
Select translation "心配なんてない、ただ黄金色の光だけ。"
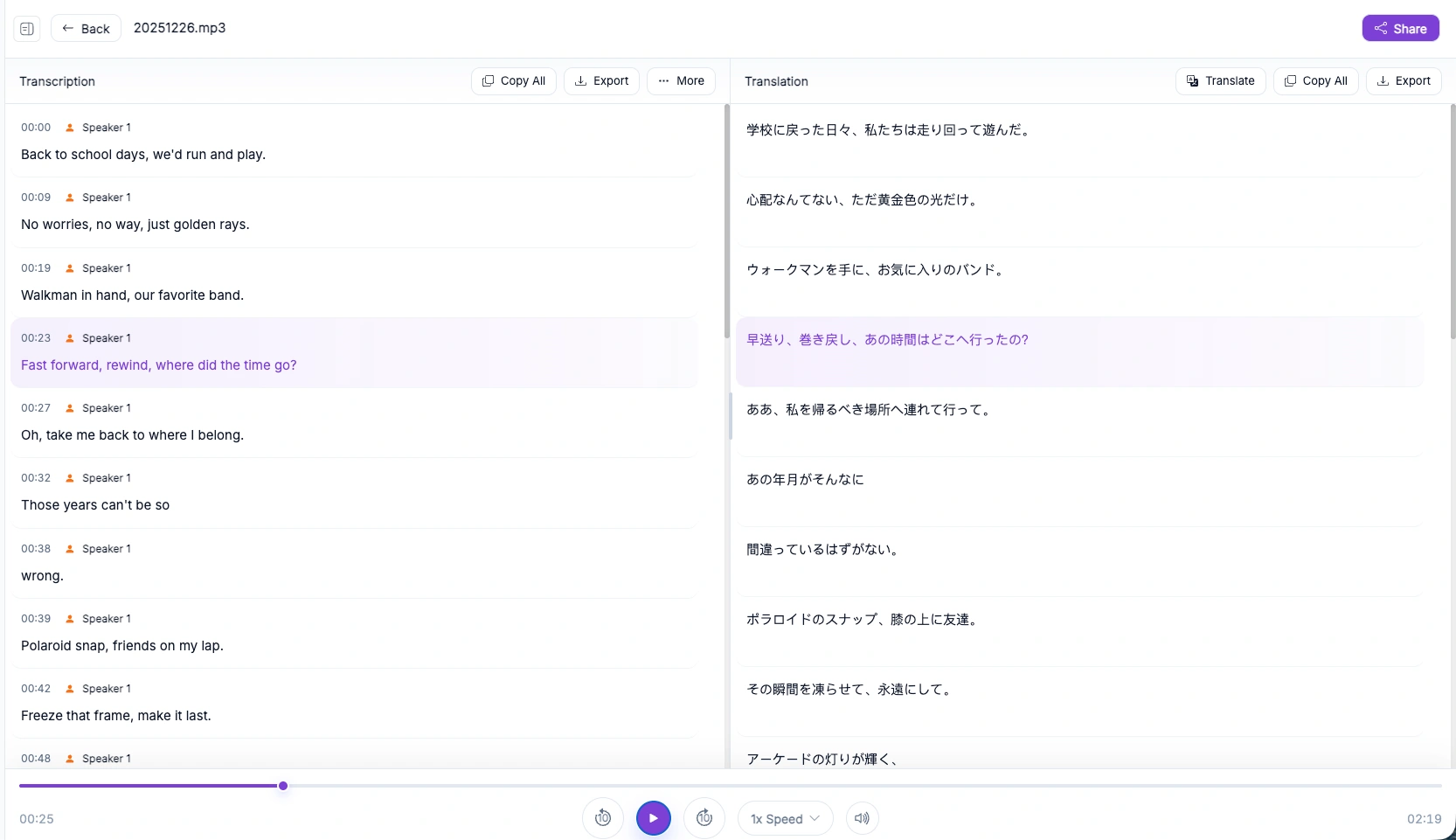(x=864, y=200)
